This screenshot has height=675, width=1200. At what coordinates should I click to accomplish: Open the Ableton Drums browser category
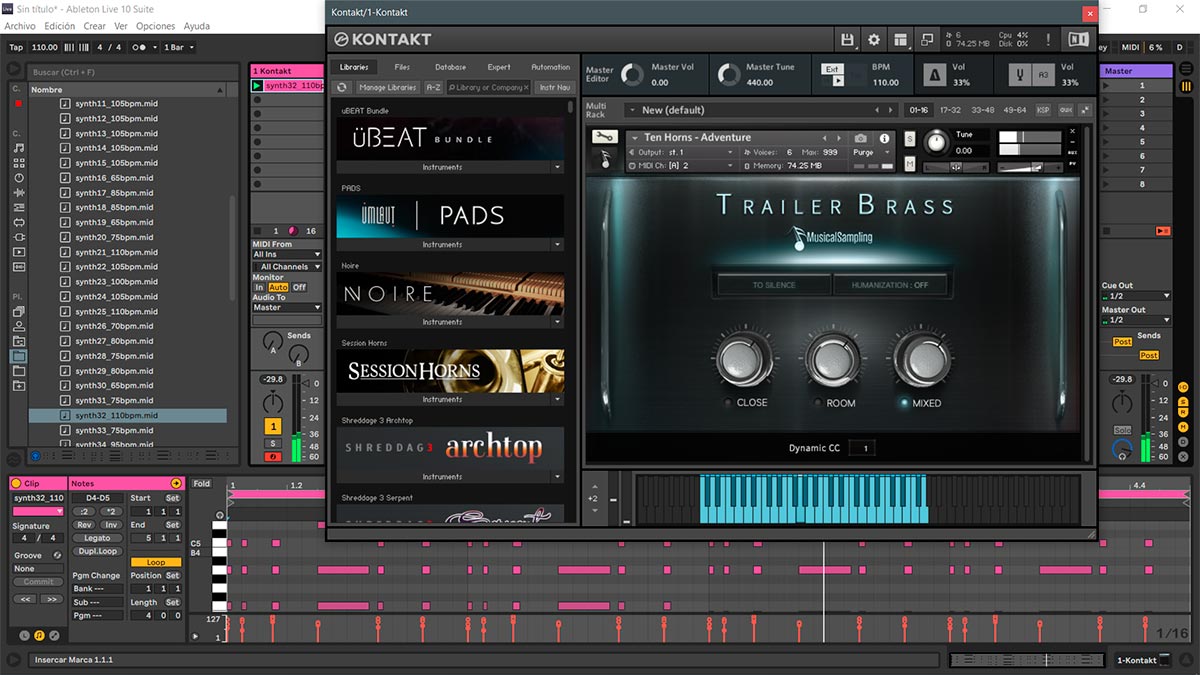point(19,163)
